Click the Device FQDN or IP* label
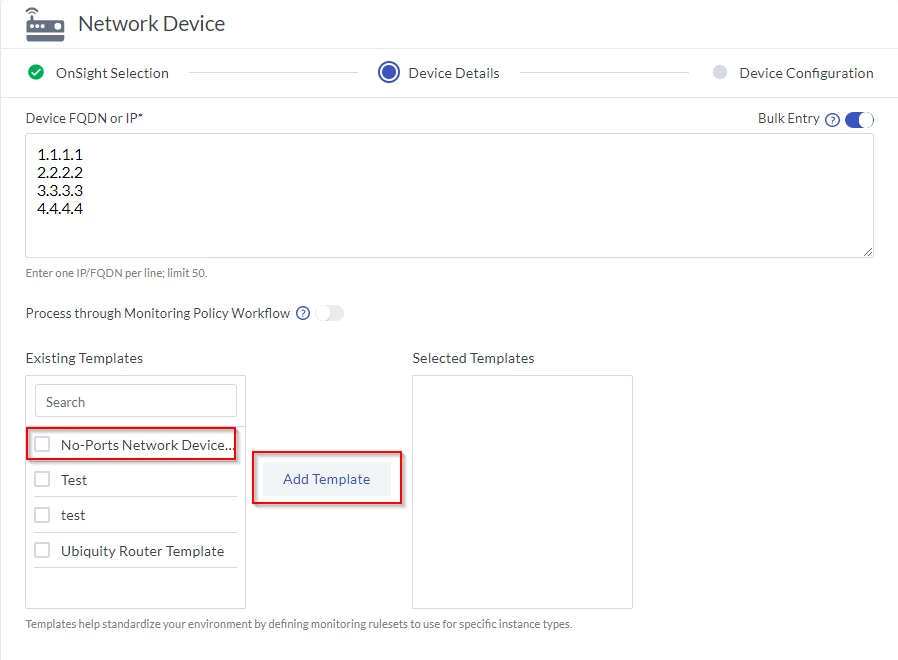898x660 pixels. point(84,118)
